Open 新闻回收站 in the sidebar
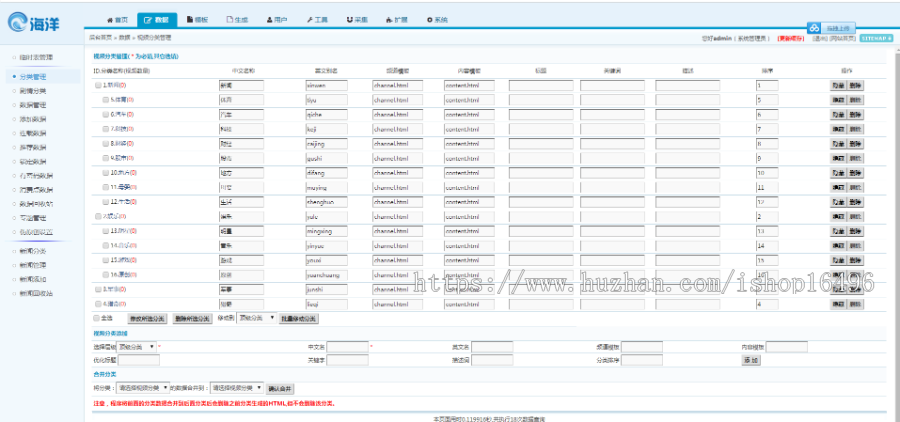Screen dimensions: 900x422 [x=36, y=293]
